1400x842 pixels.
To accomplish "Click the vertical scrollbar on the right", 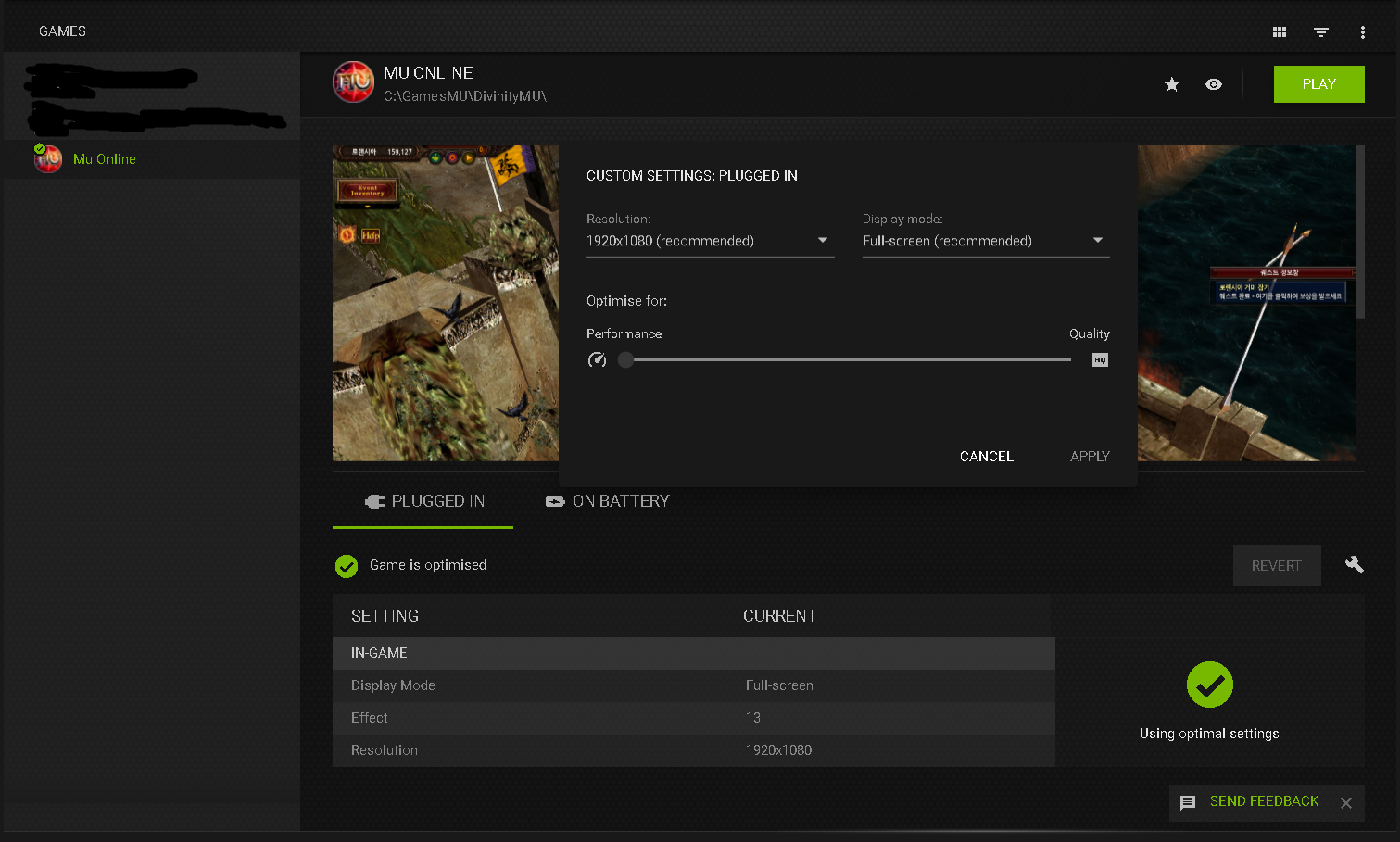I will [x=1360, y=232].
